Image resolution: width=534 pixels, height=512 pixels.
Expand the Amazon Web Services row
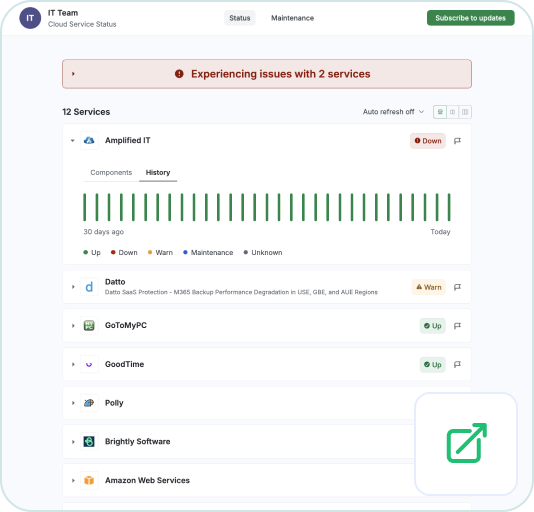[73, 481]
